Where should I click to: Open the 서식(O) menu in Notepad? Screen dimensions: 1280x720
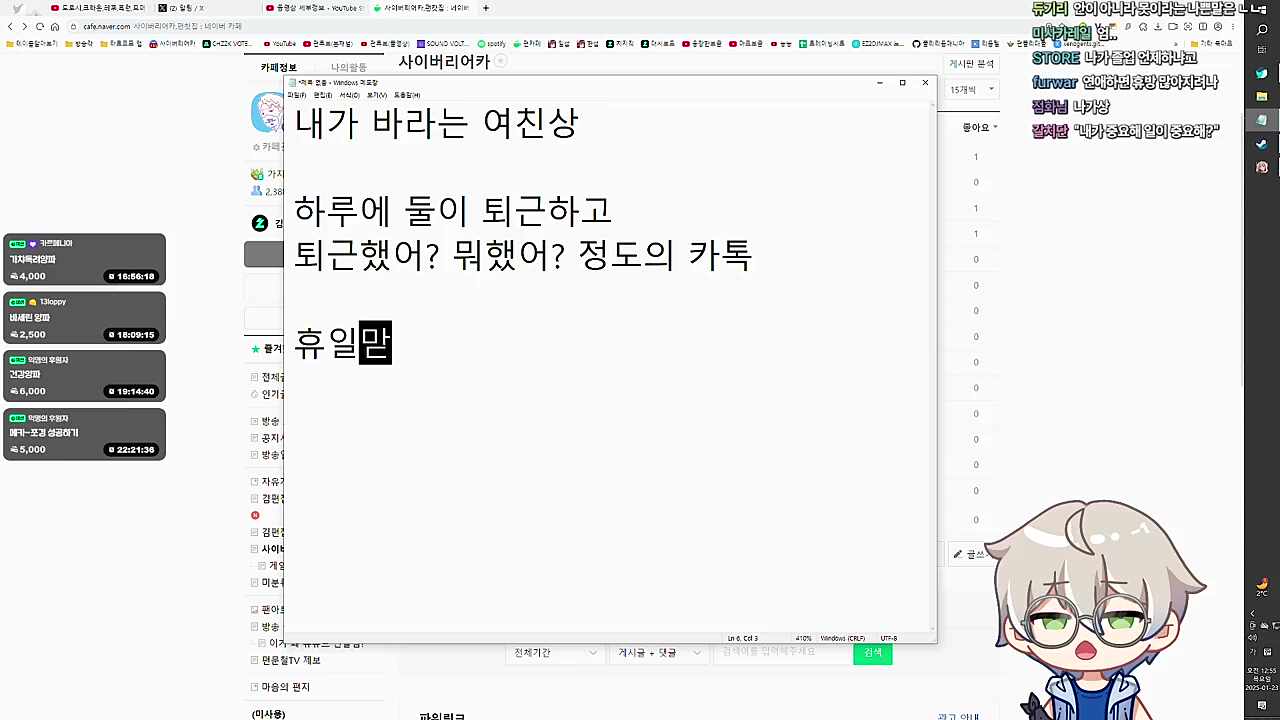pos(349,95)
